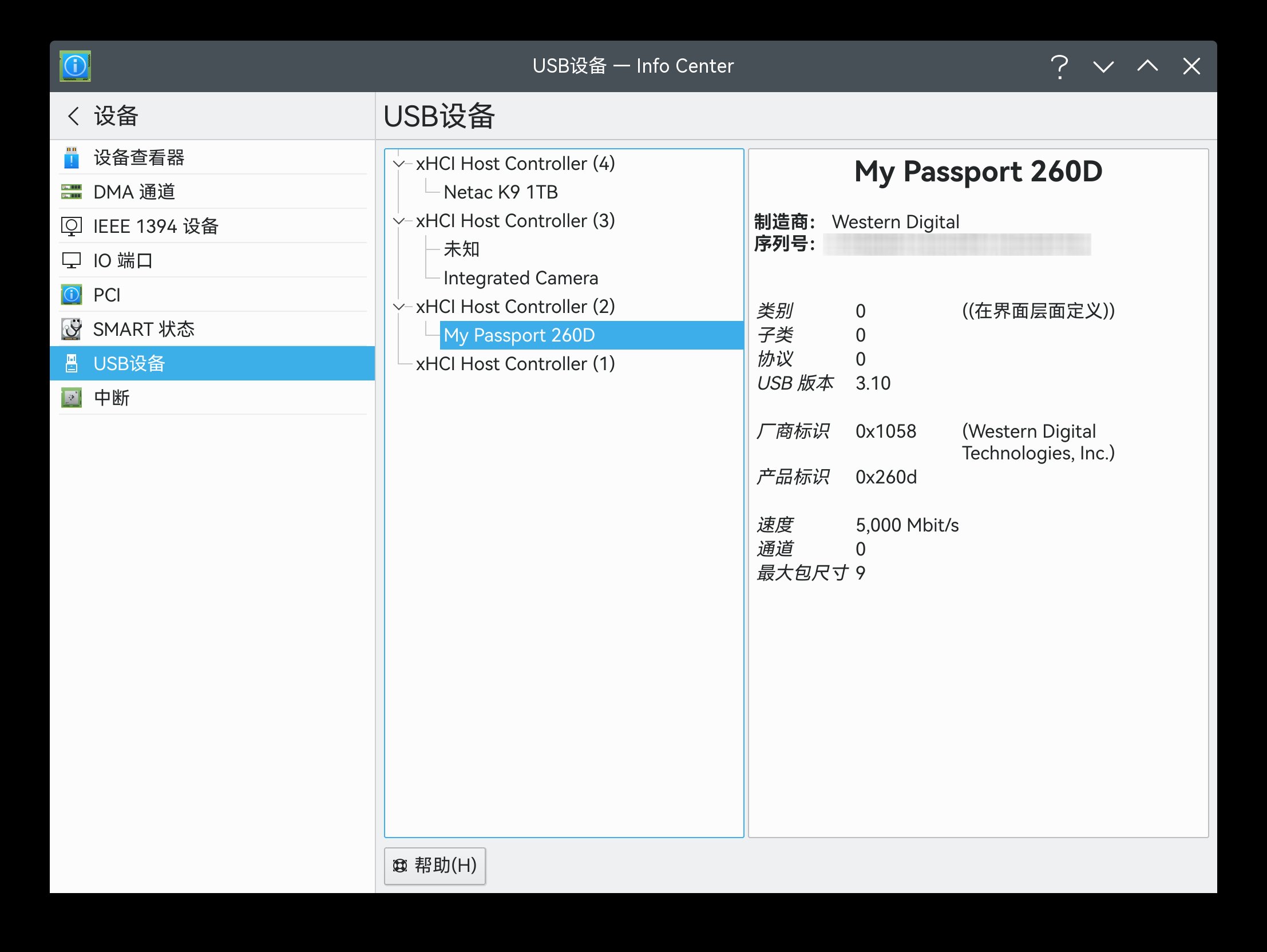
Task: Click the IO 端口 monitor icon
Action: 71,261
